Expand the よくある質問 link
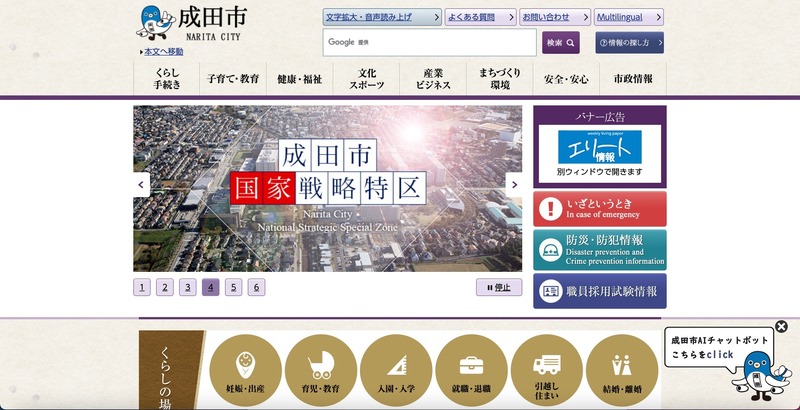 coord(481,17)
